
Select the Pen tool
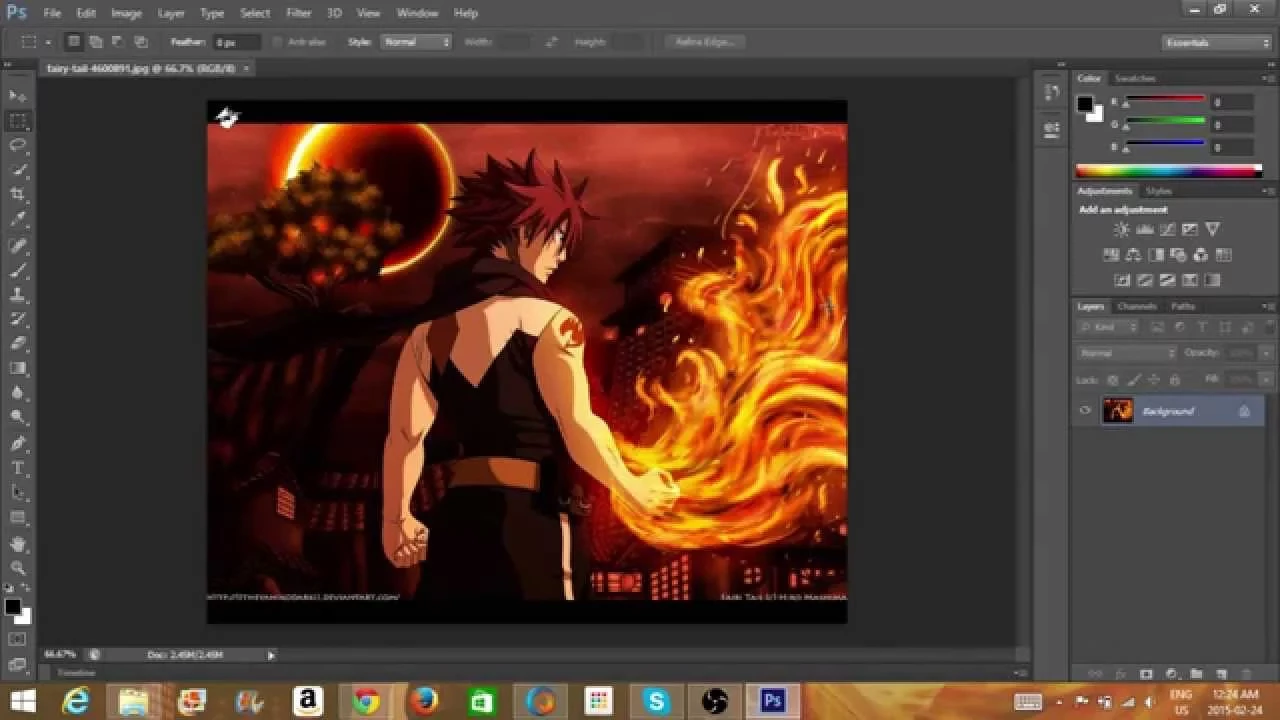(x=18, y=444)
